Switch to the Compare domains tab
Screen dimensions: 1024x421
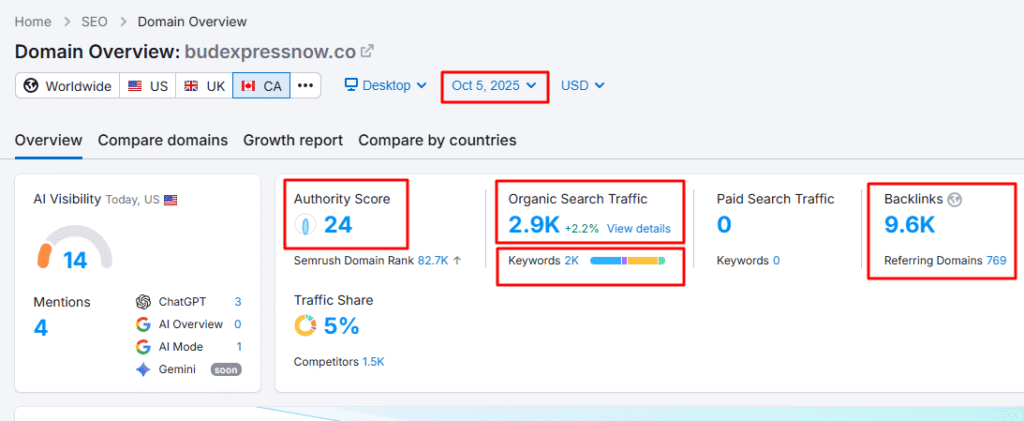pos(162,140)
